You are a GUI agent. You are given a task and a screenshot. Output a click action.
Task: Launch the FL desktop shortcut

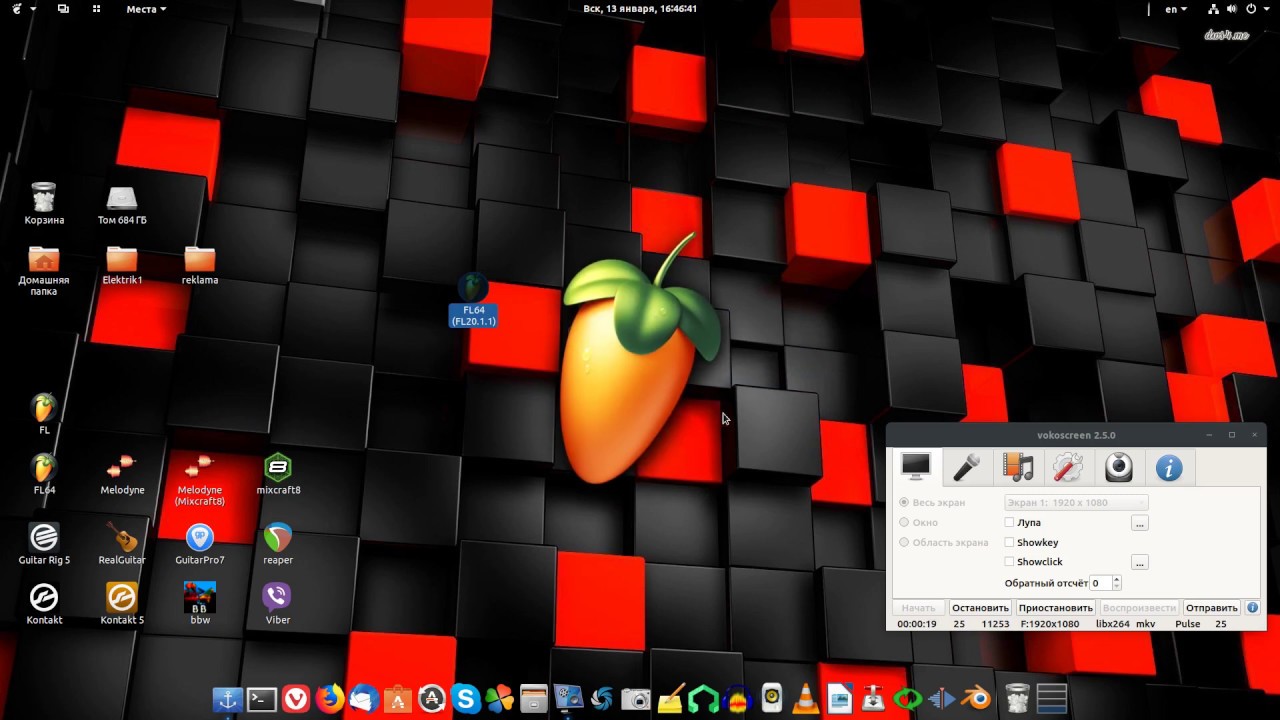click(x=44, y=414)
